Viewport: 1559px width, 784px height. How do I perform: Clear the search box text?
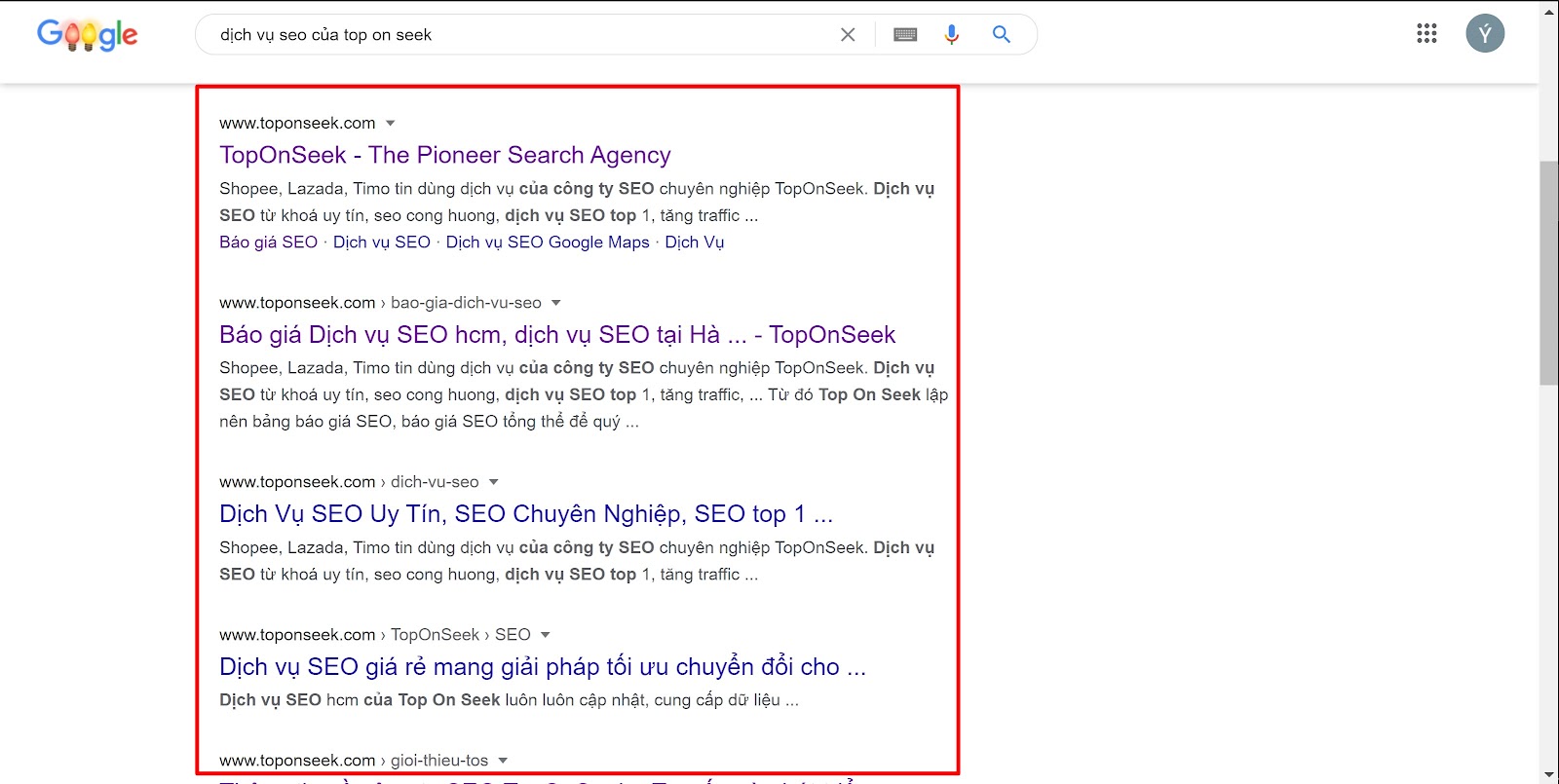point(848,35)
